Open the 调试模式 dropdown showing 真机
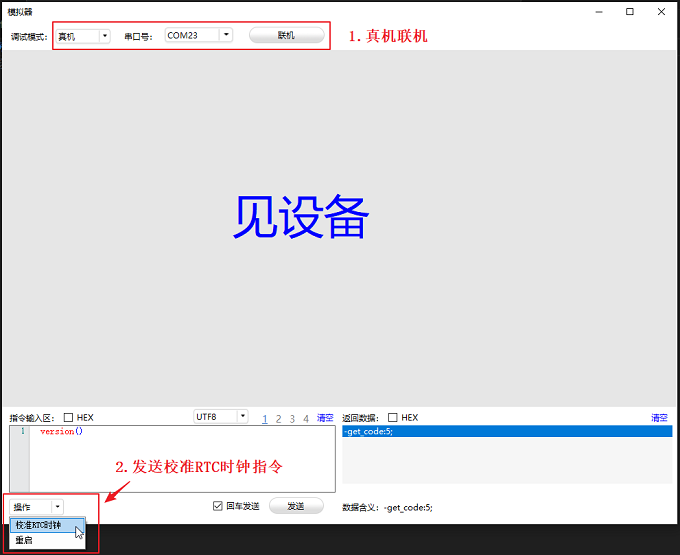This screenshot has width=680, height=555. pos(83,36)
